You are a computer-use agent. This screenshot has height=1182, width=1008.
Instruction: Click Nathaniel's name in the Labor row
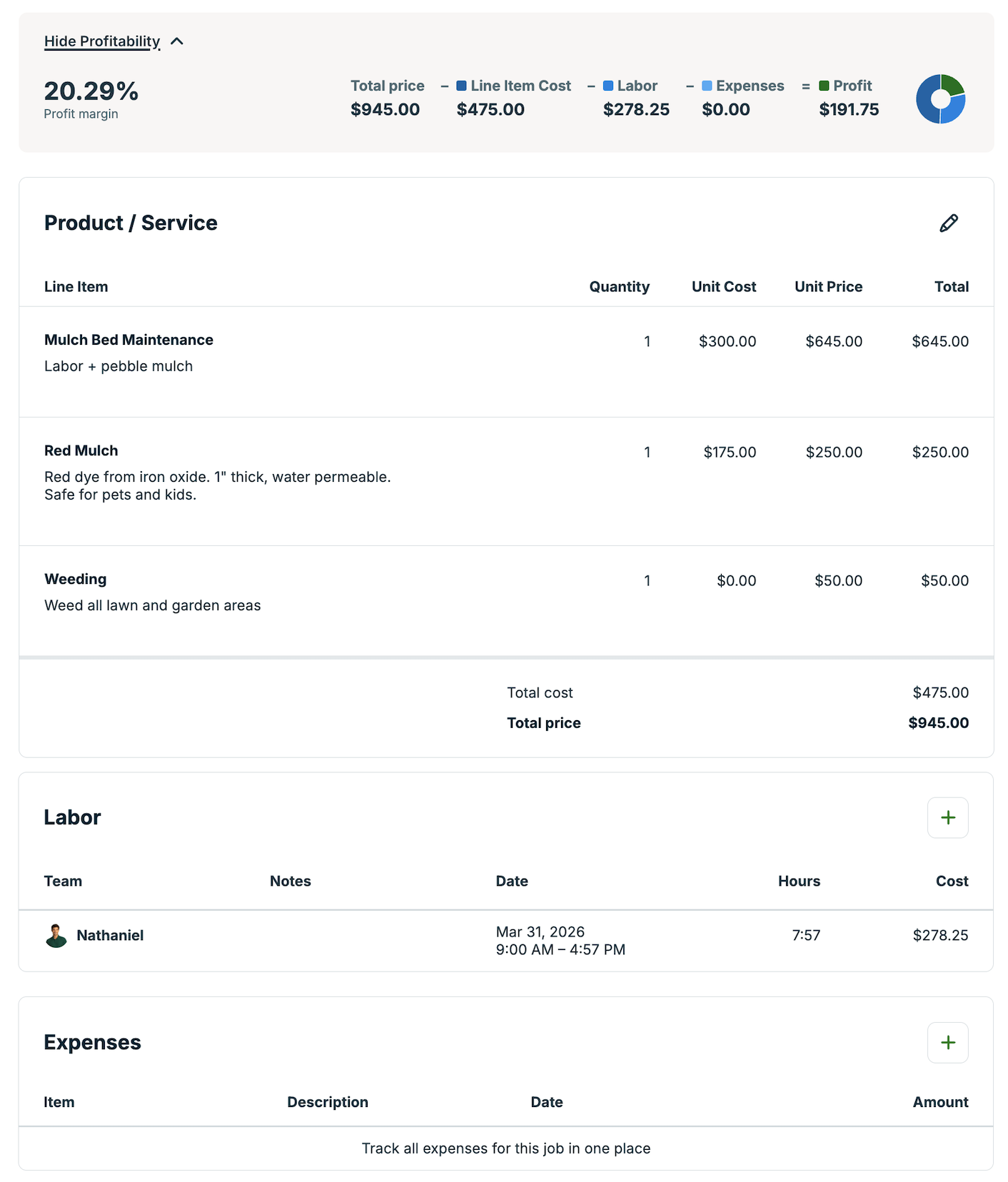(x=110, y=936)
